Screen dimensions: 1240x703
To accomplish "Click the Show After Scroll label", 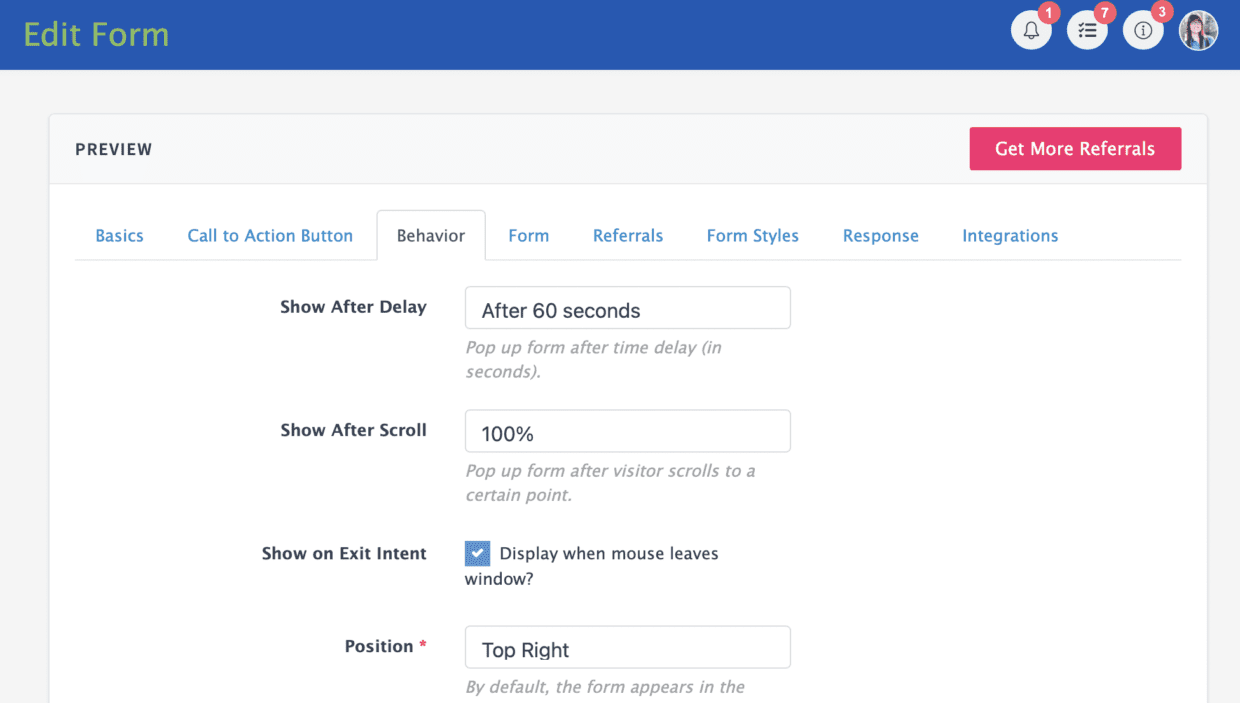I will click(353, 430).
